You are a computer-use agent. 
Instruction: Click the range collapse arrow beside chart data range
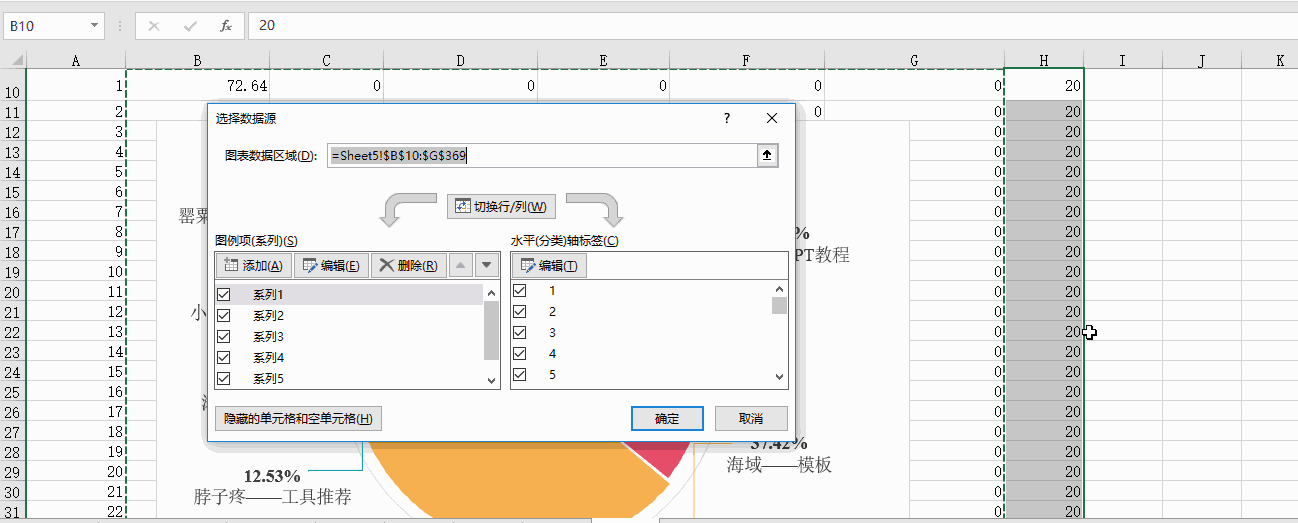click(768, 155)
